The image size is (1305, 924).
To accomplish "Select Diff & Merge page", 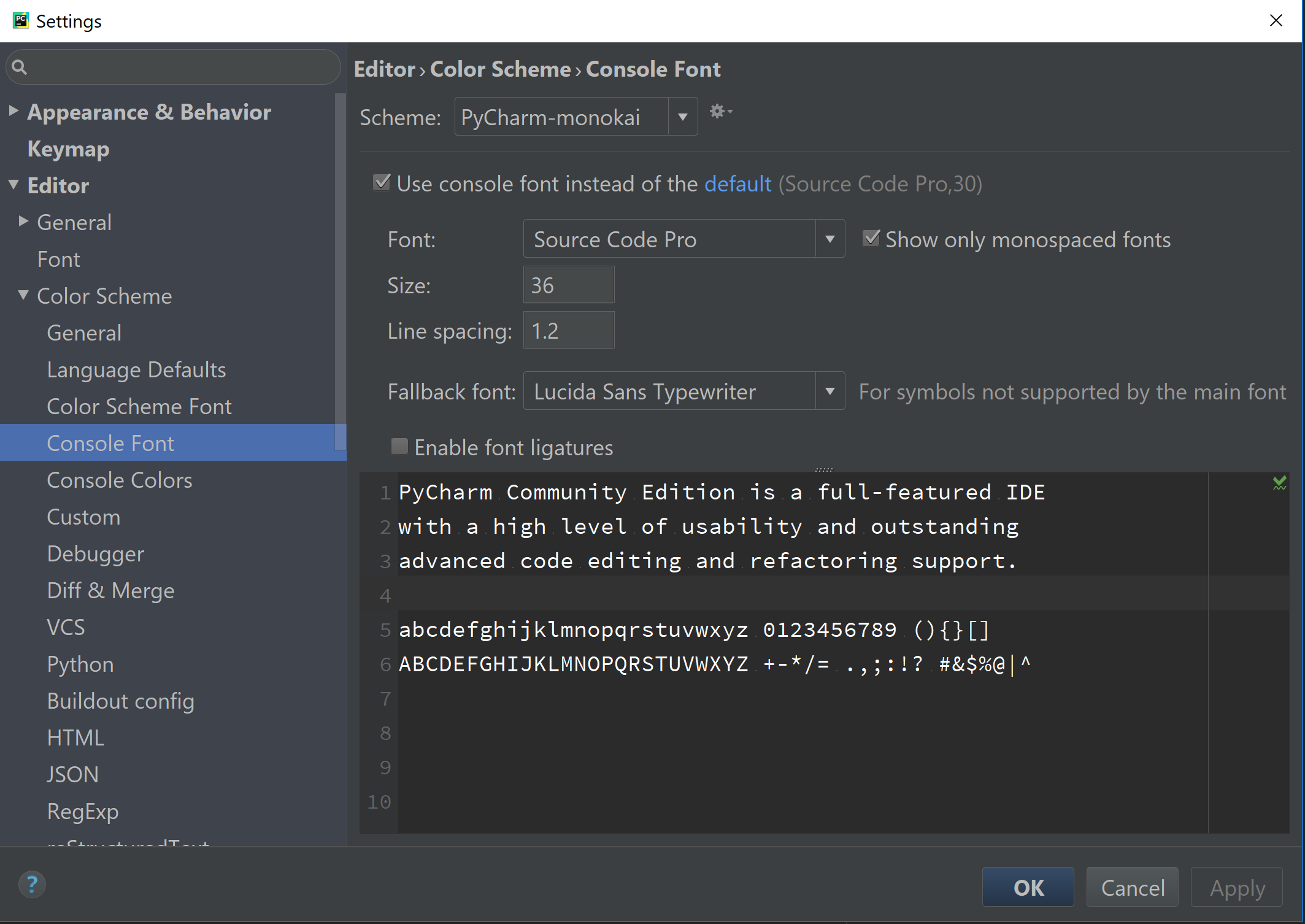I will (x=110, y=591).
